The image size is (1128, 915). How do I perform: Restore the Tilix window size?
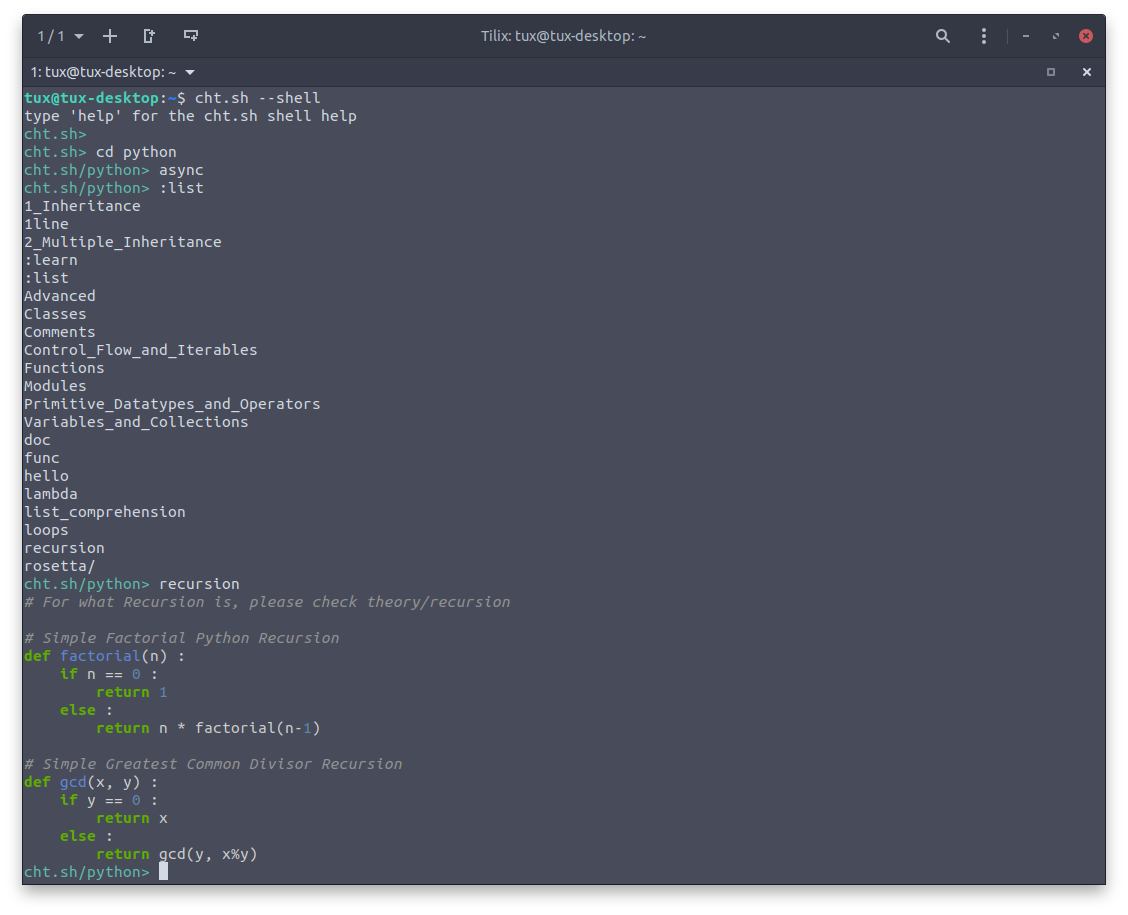click(1056, 36)
